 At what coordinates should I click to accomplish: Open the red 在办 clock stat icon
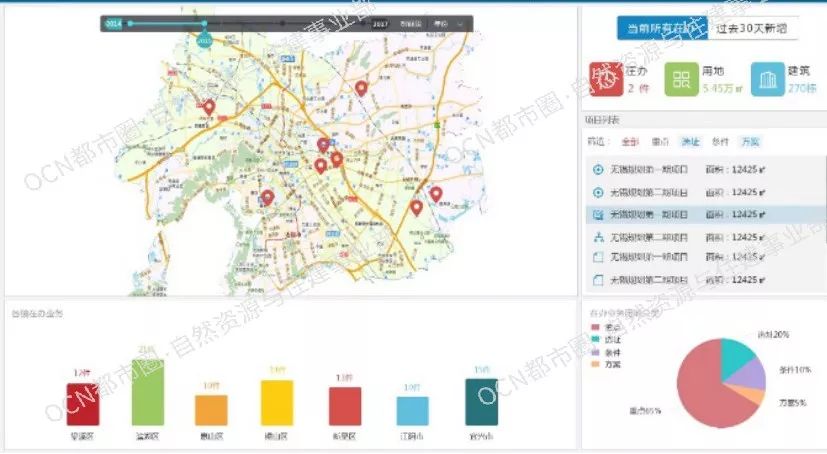pos(606,79)
